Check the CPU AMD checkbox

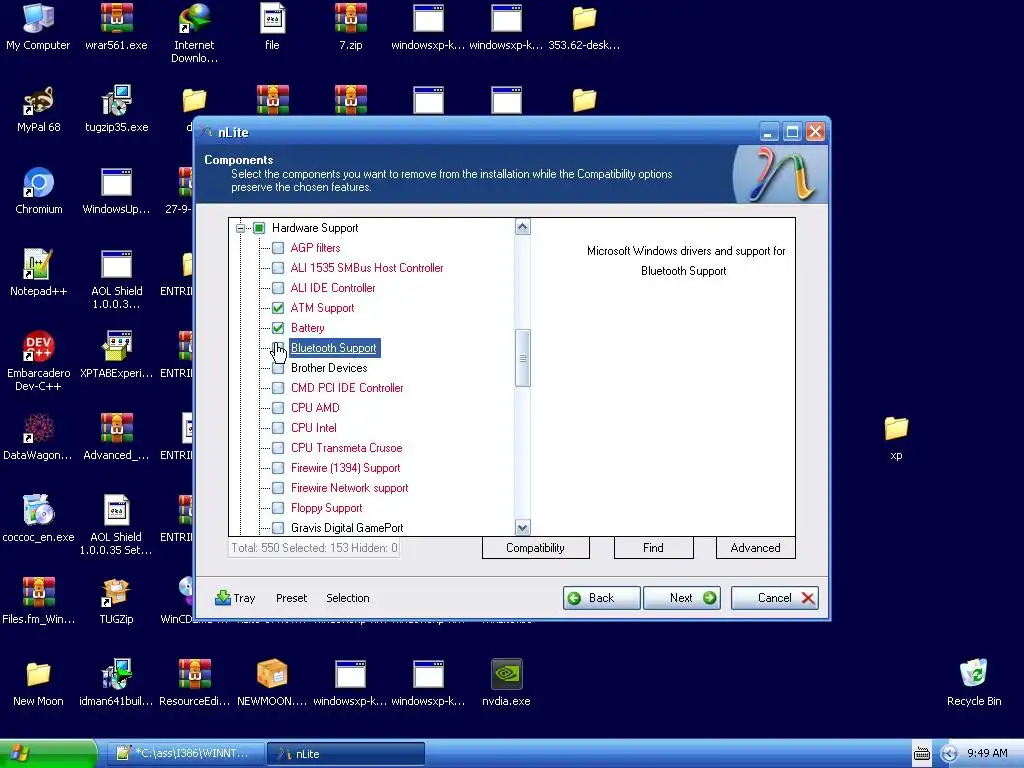tap(278, 408)
